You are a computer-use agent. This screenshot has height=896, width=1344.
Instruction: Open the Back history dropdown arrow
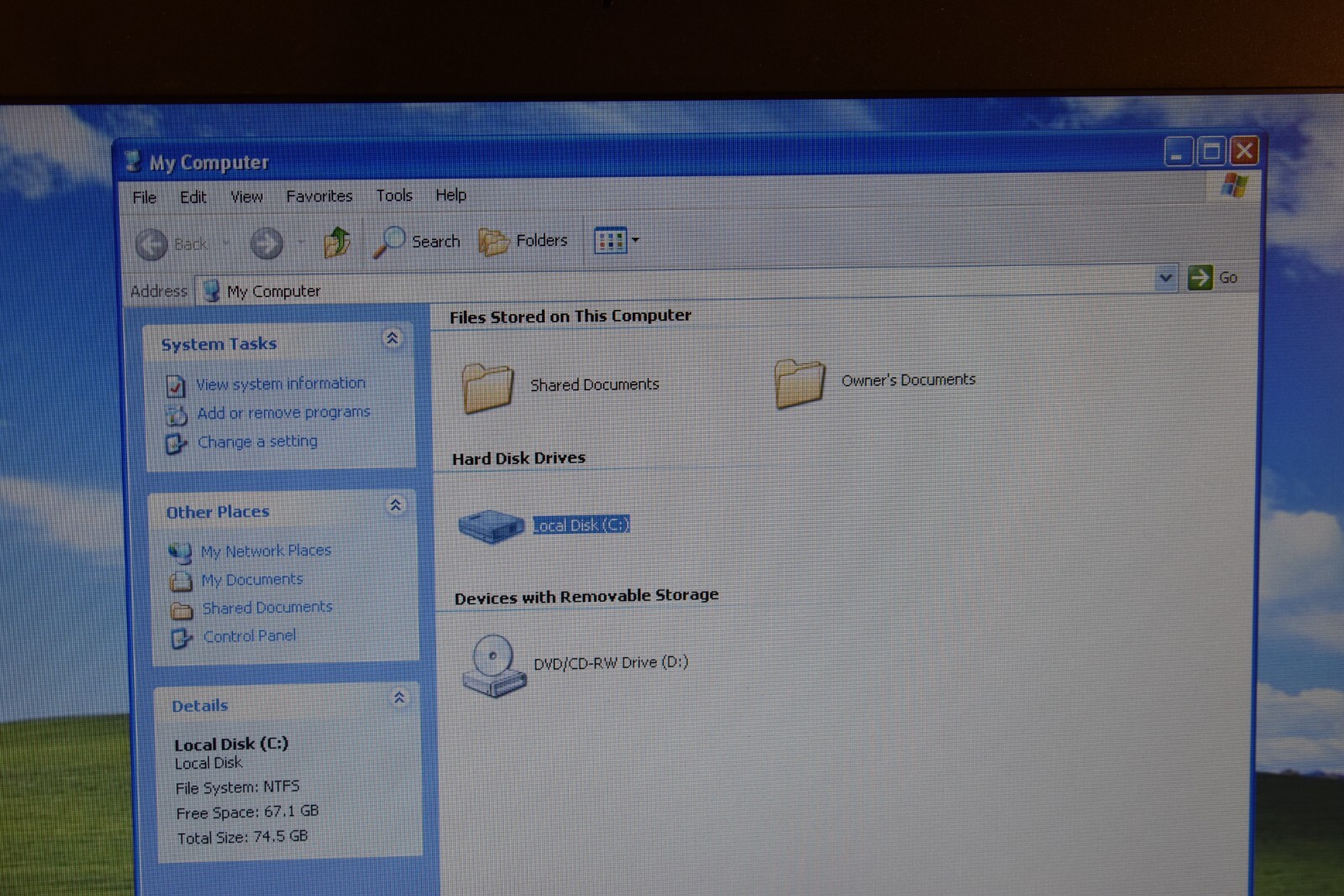click(x=226, y=244)
